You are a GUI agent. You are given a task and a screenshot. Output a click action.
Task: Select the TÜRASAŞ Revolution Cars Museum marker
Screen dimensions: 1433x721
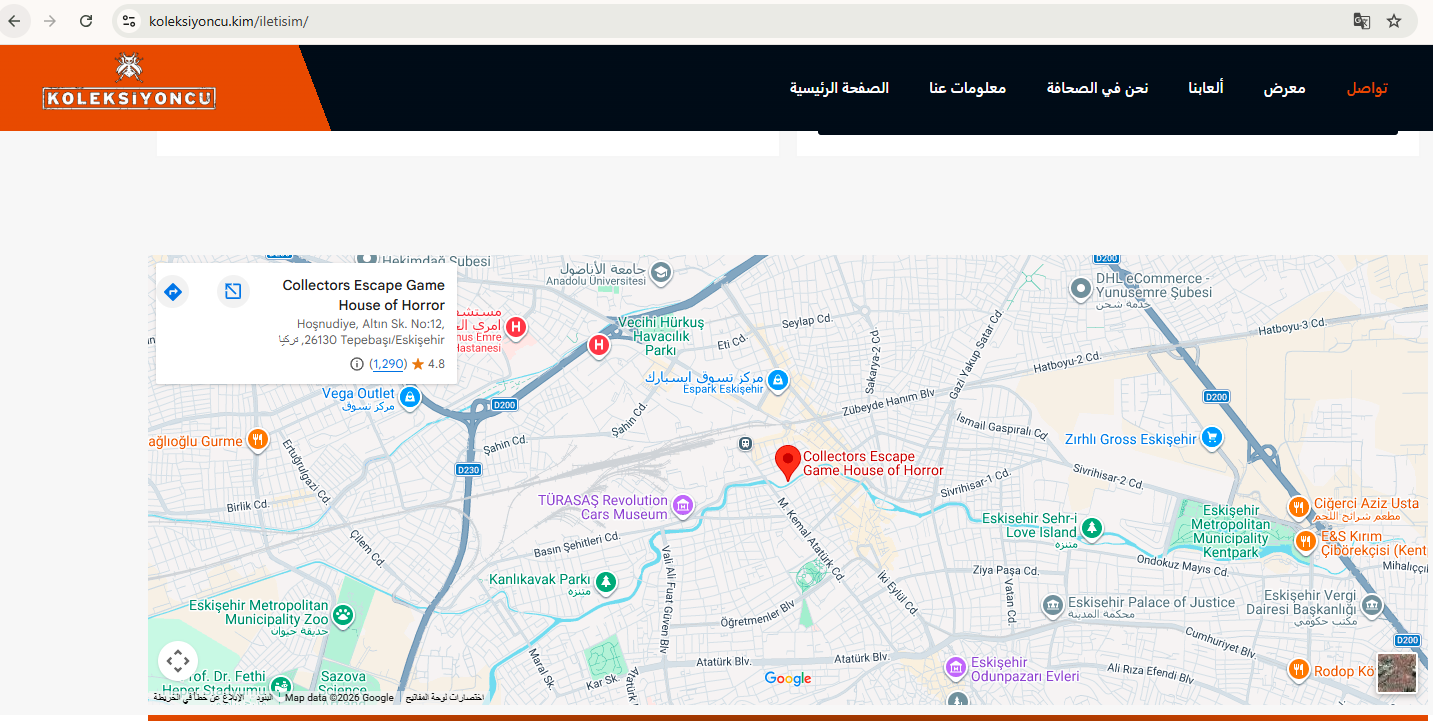pyautogui.click(x=682, y=505)
